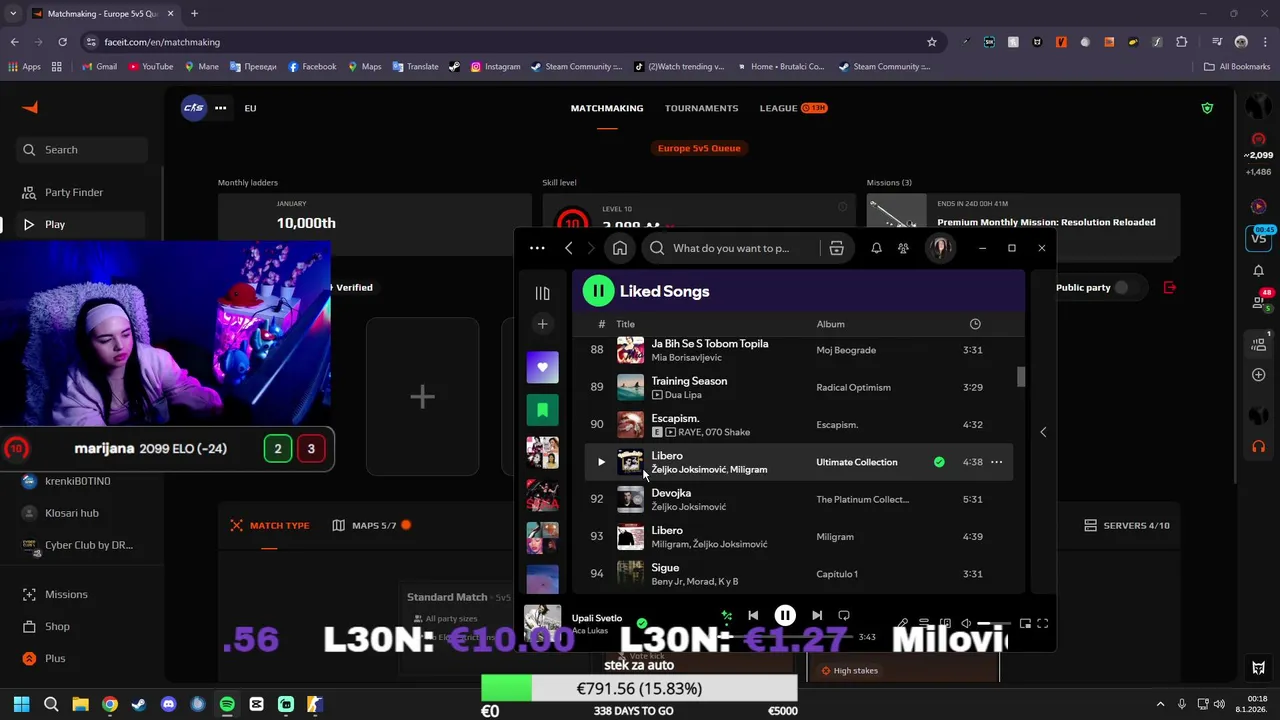This screenshot has height=720, width=1280.
Task: Play Libero from Ultimate Collection row
Action: click(x=601, y=462)
